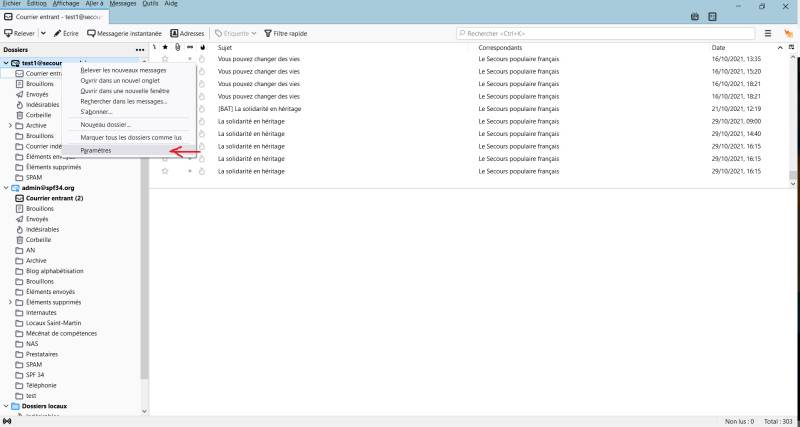Toggle read status of the 13:35 message
The image size is (800, 427).
190,59
